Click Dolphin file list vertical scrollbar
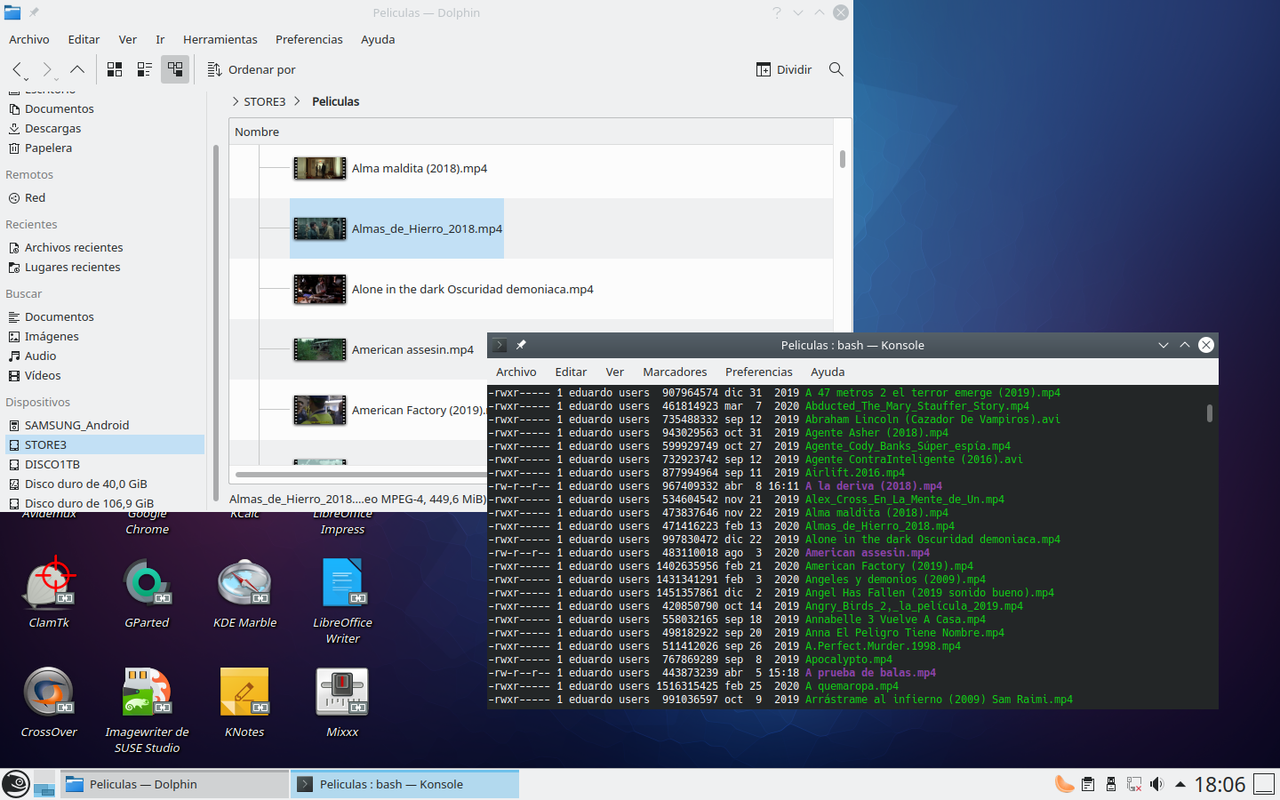 tap(842, 159)
